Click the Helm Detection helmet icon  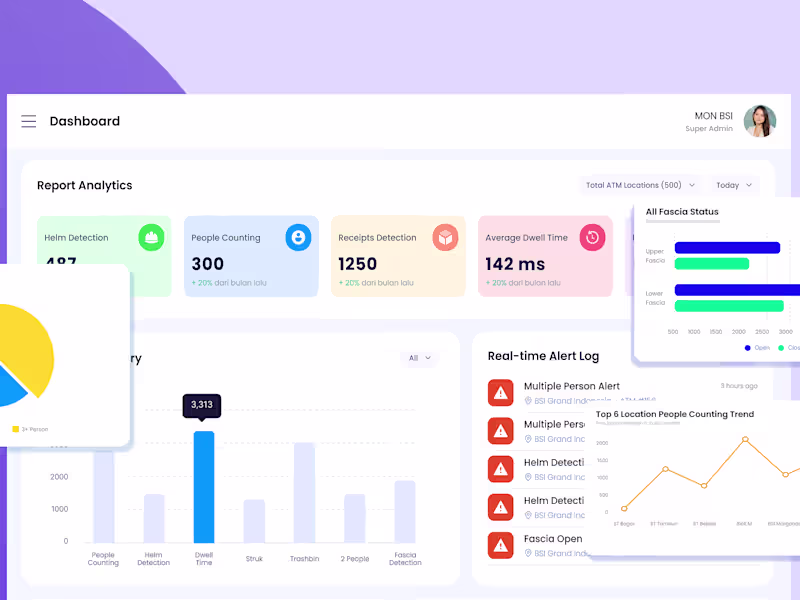pyautogui.click(x=151, y=237)
